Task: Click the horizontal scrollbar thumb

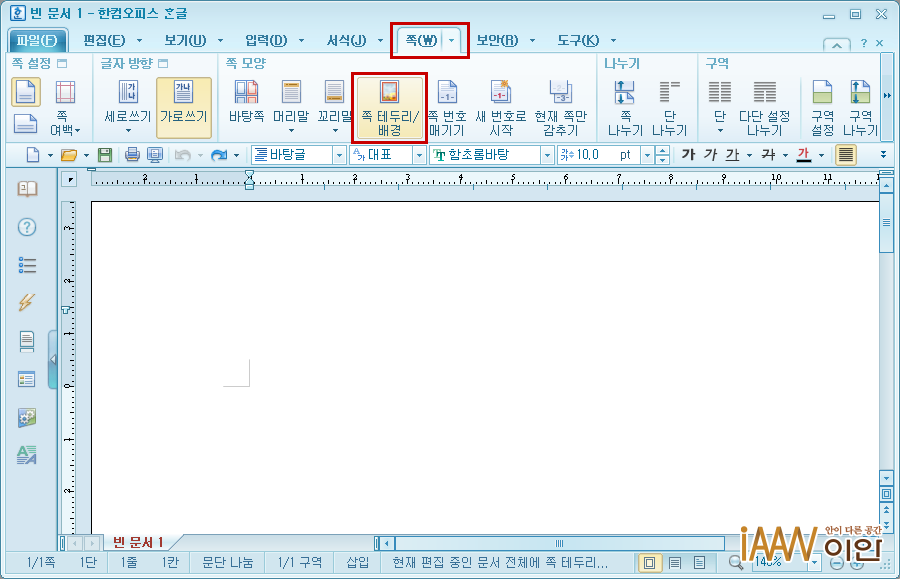Action: pyautogui.click(x=560, y=543)
